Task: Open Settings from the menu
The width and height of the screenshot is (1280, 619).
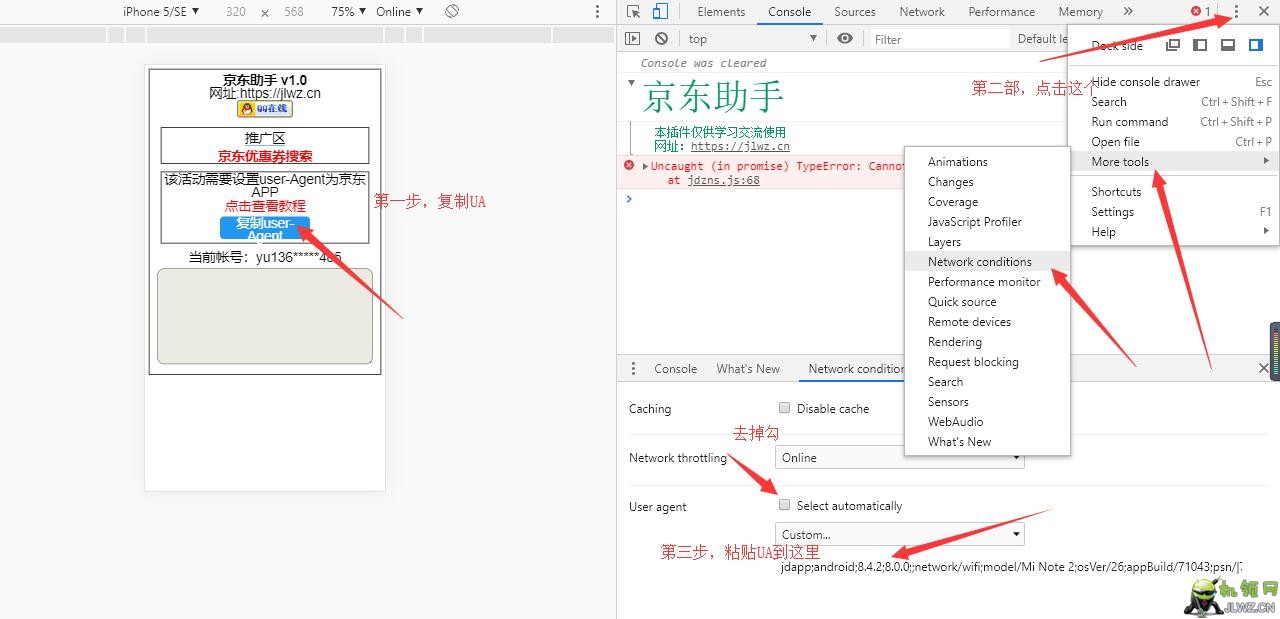Action: pyautogui.click(x=1173, y=212)
